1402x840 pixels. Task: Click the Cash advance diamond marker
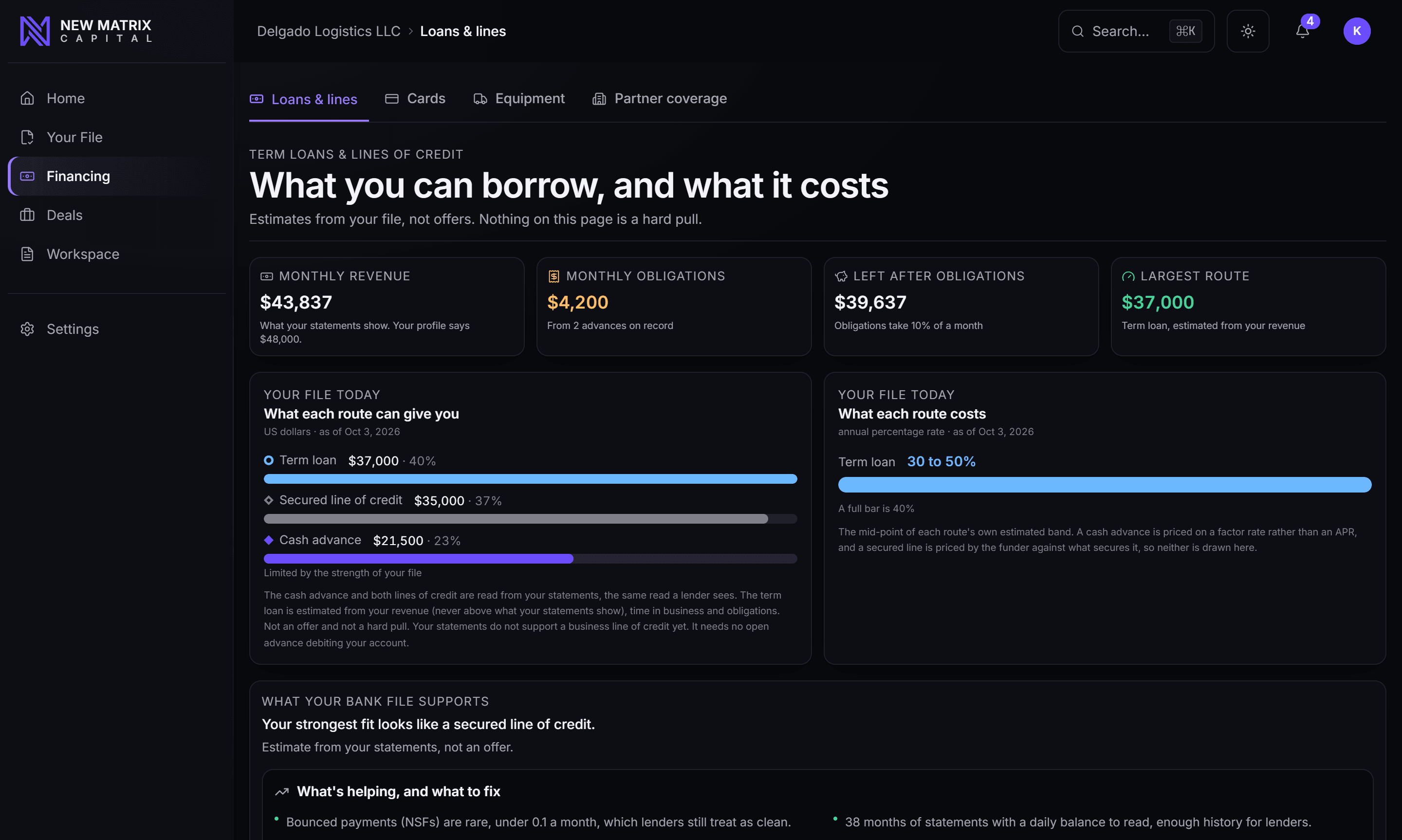[x=268, y=540]
